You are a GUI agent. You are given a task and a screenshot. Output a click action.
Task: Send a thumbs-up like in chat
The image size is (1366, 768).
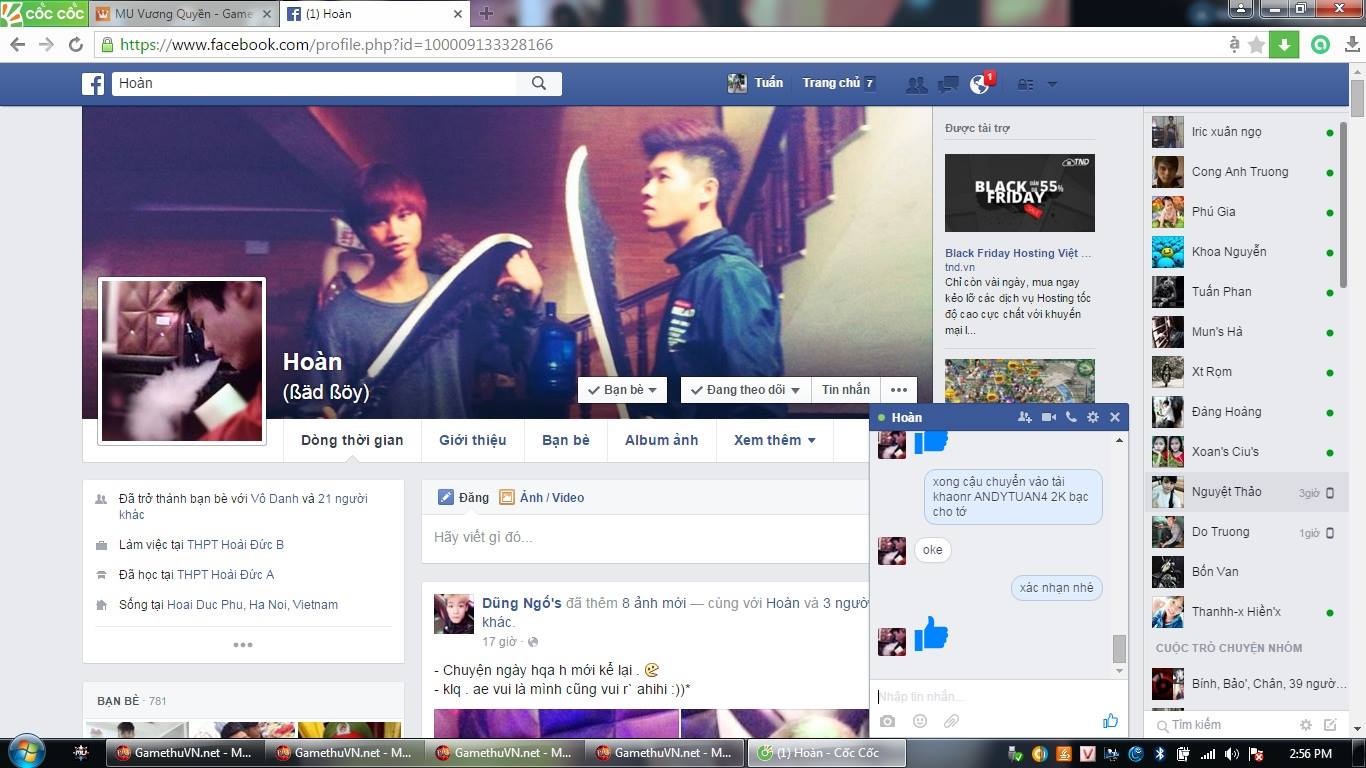click(x=1110, y=720)
